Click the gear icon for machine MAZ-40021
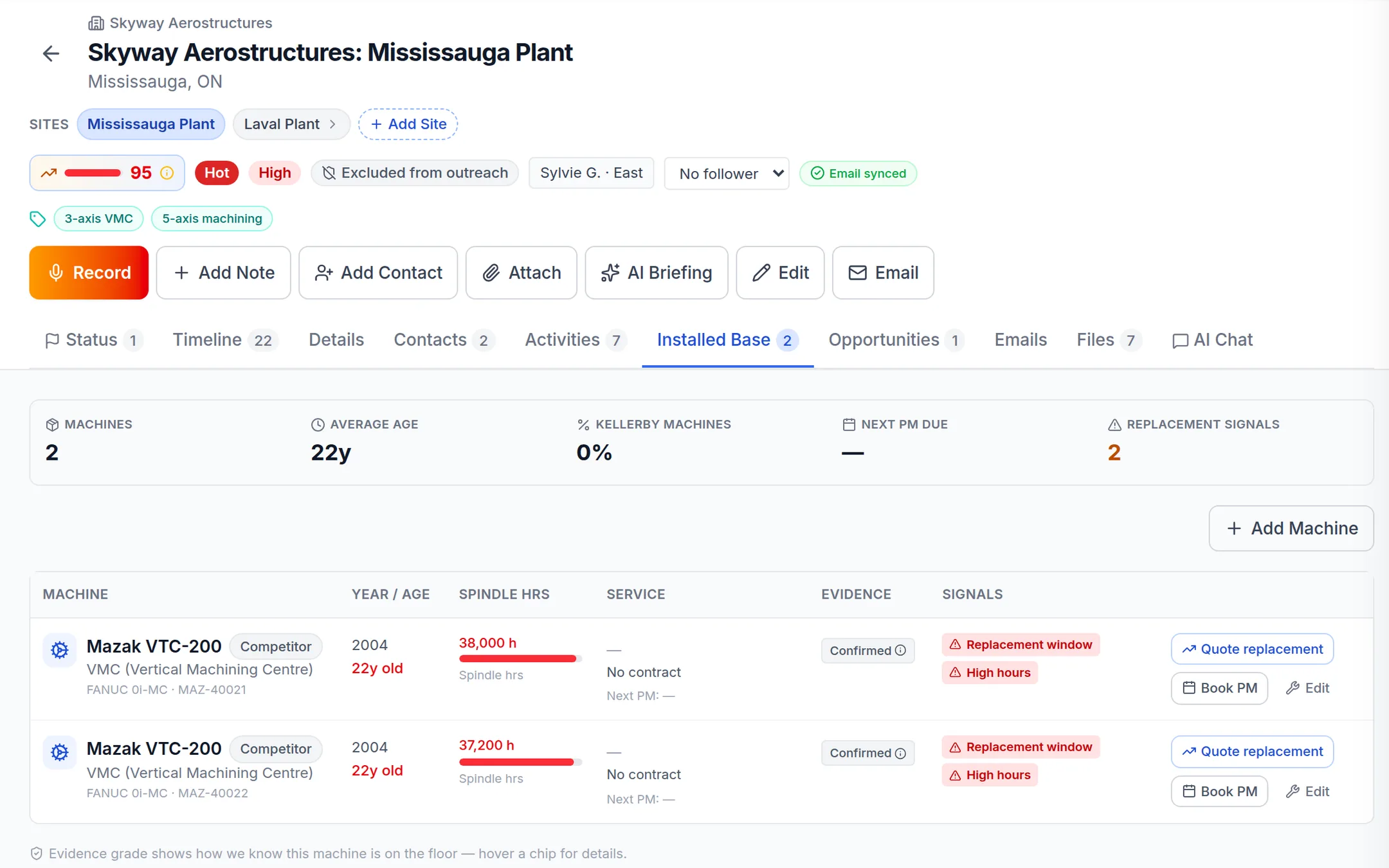 click(x=60, y=651)
